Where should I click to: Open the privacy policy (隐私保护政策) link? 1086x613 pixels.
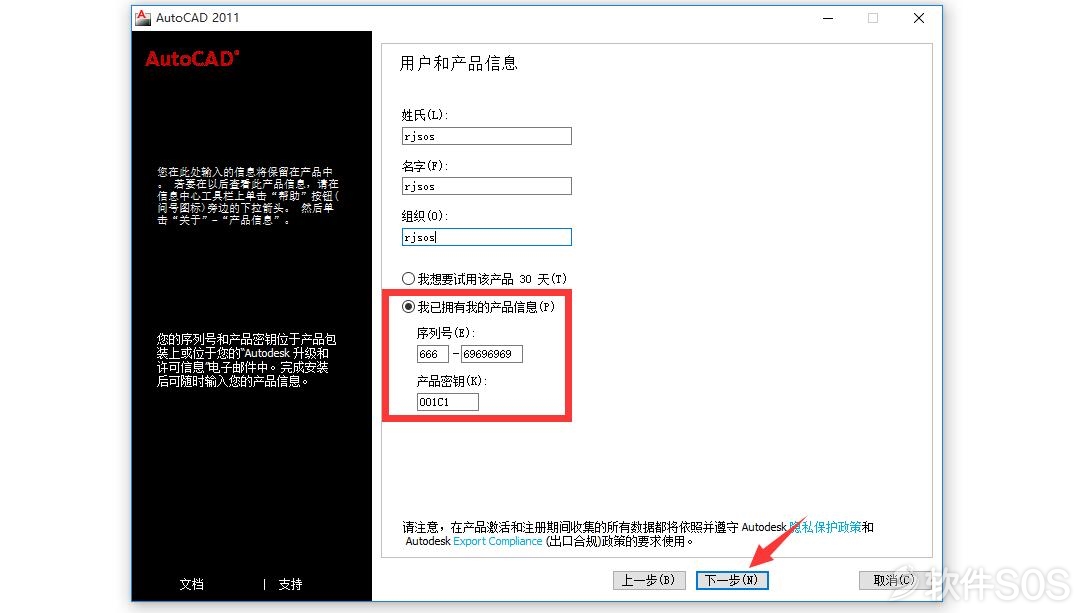click(x=826, y=527)
